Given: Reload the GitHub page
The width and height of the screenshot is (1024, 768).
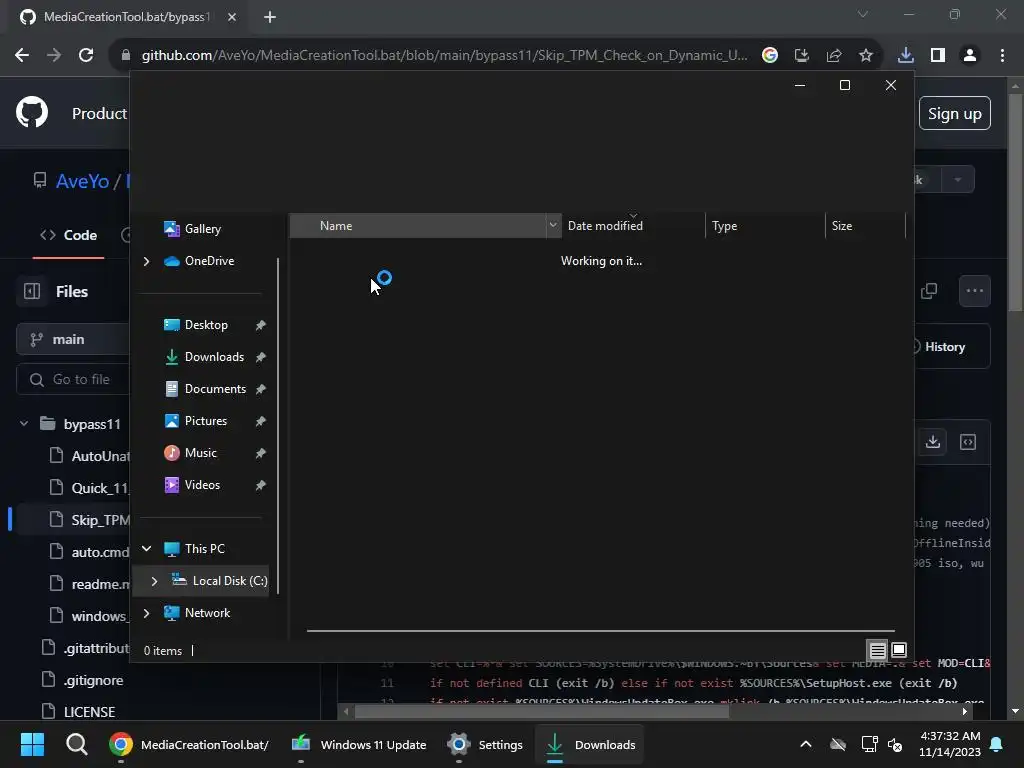Looking at the screenshot, I should coord(86,55).
